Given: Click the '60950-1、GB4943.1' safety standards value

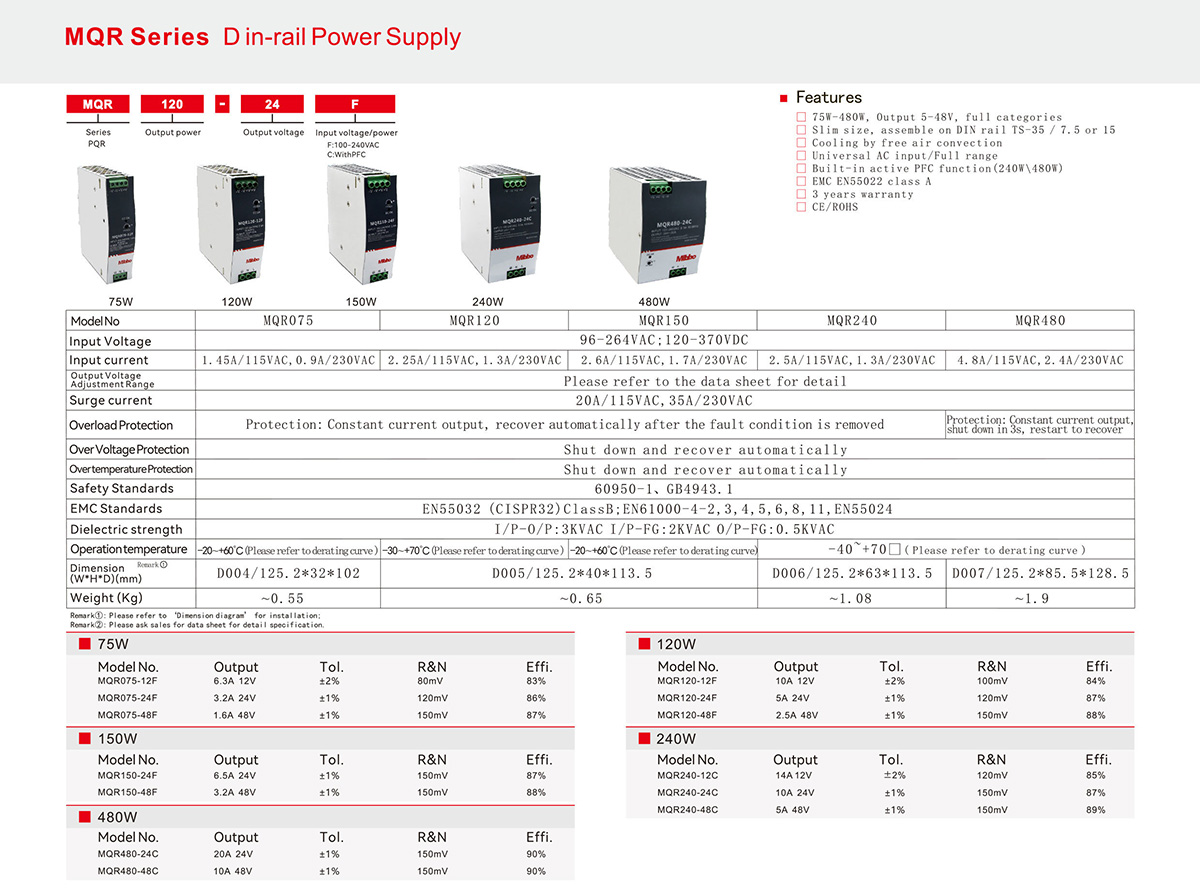Looking at the screenshot, I should [663, 489].
